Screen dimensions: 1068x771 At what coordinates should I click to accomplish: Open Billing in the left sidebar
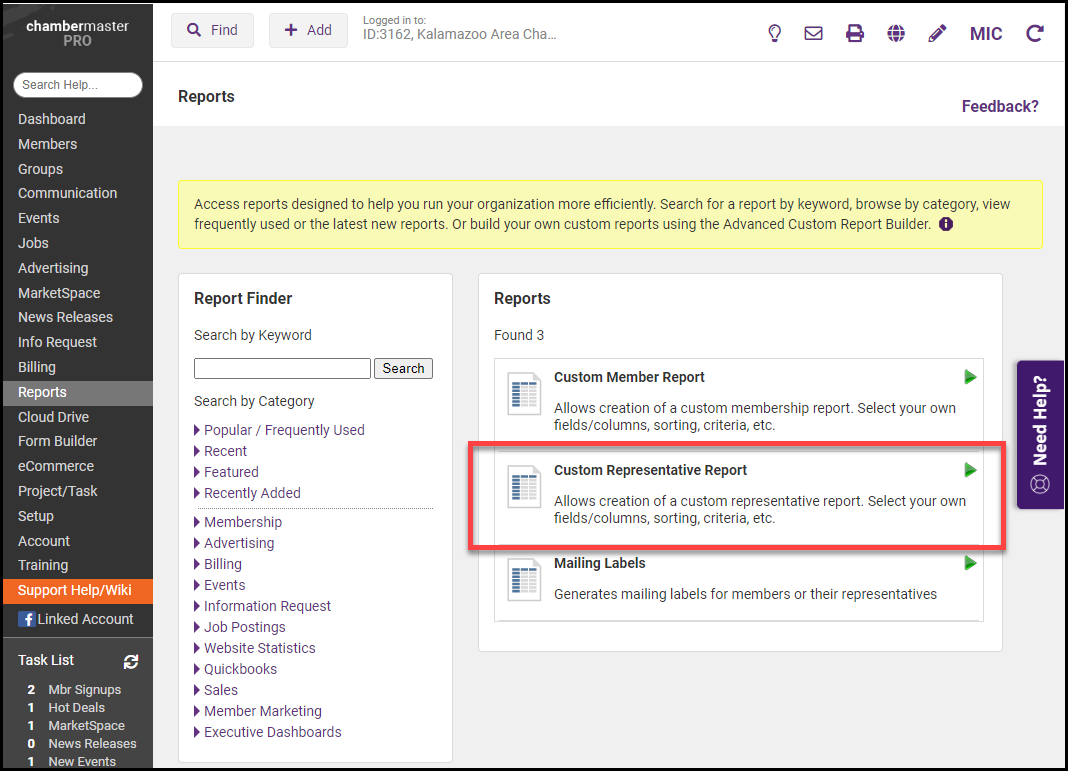click(37, 367)
